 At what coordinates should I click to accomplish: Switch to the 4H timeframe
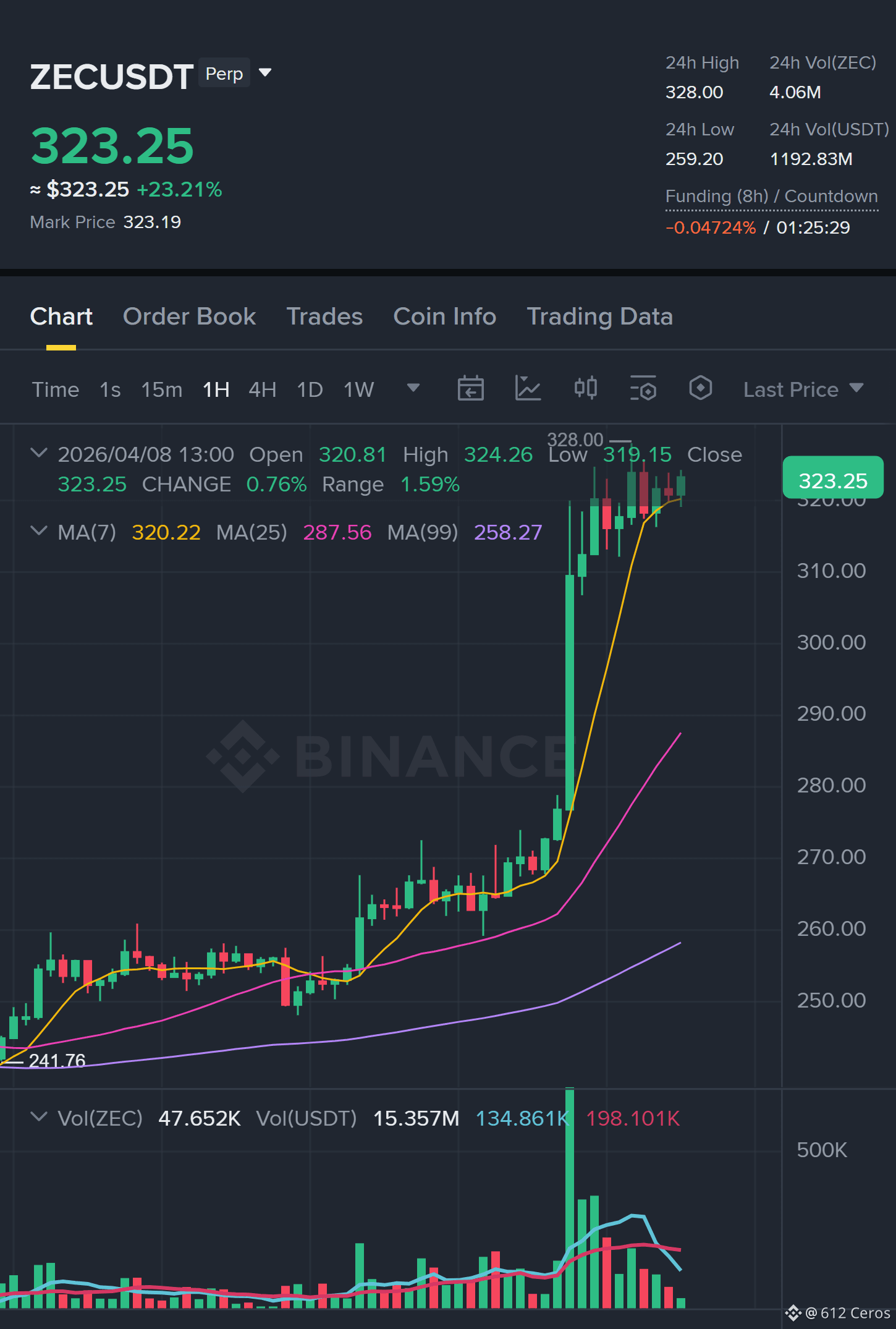pyautogui.click(x=263, y=389)
